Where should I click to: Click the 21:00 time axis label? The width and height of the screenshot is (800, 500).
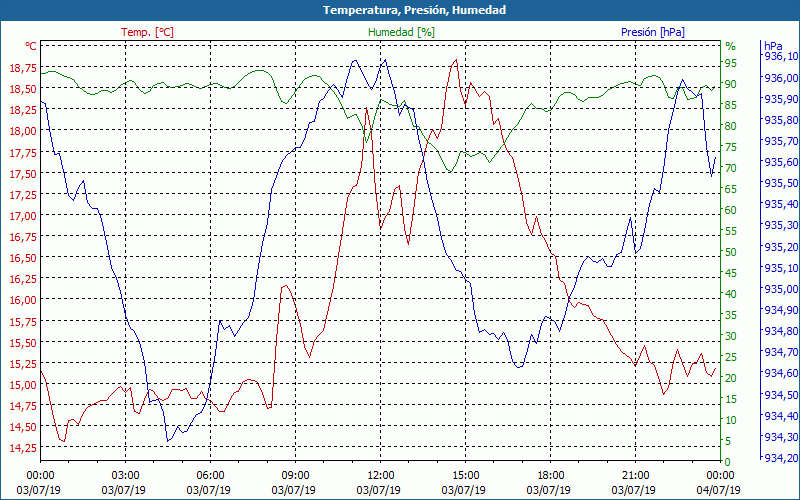(635, 476)
